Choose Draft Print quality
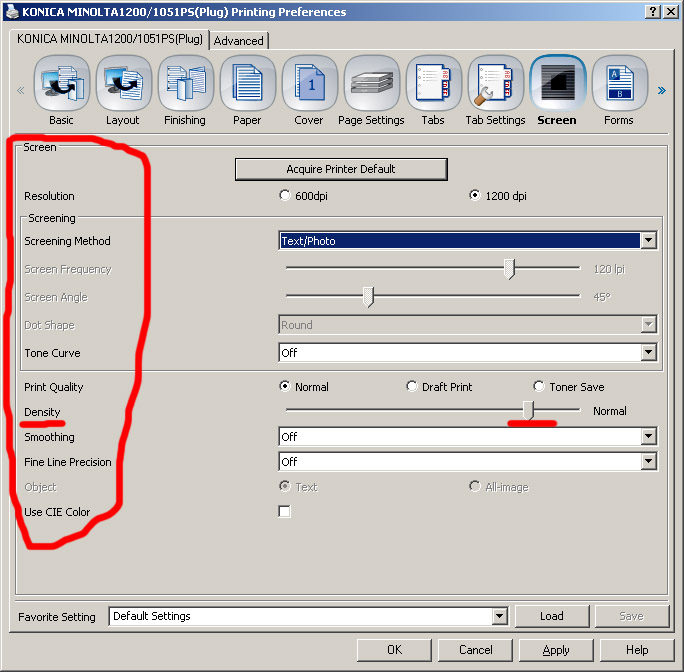Screen dimensions: 684x672 [411, 386]
